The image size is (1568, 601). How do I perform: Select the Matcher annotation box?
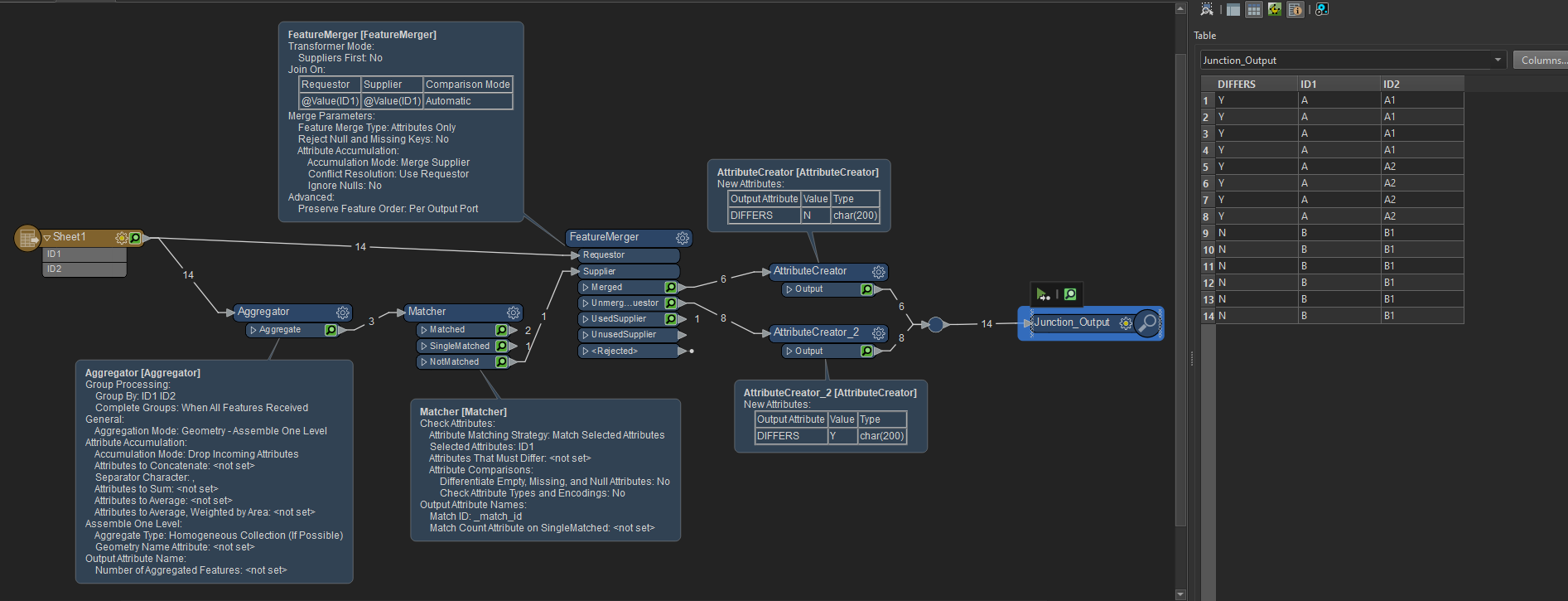(x=545, y=470)
